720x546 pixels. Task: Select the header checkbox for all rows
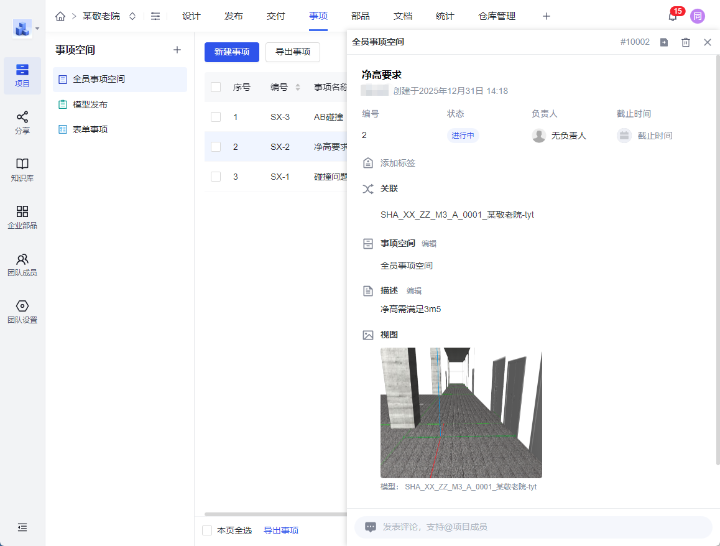(x=215, y=87)
